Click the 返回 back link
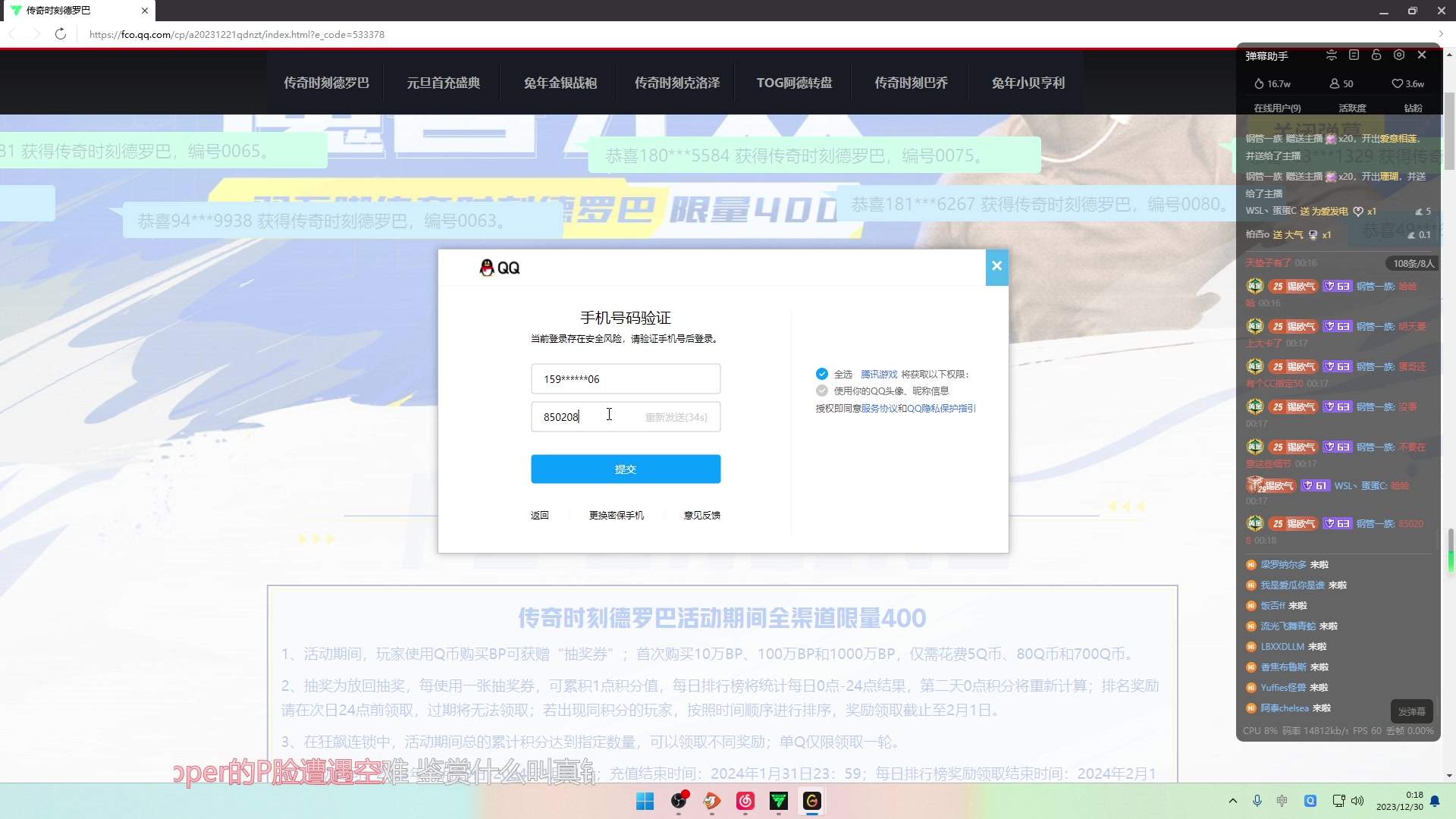Viewport: 1456px width, 819px height. click(x=539, y=515)
